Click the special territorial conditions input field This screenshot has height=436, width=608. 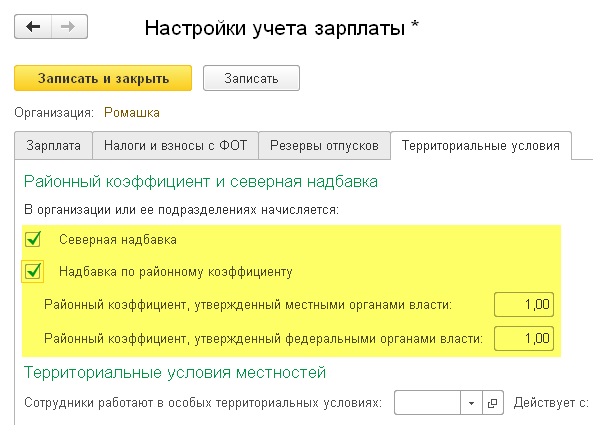(427, 403)
